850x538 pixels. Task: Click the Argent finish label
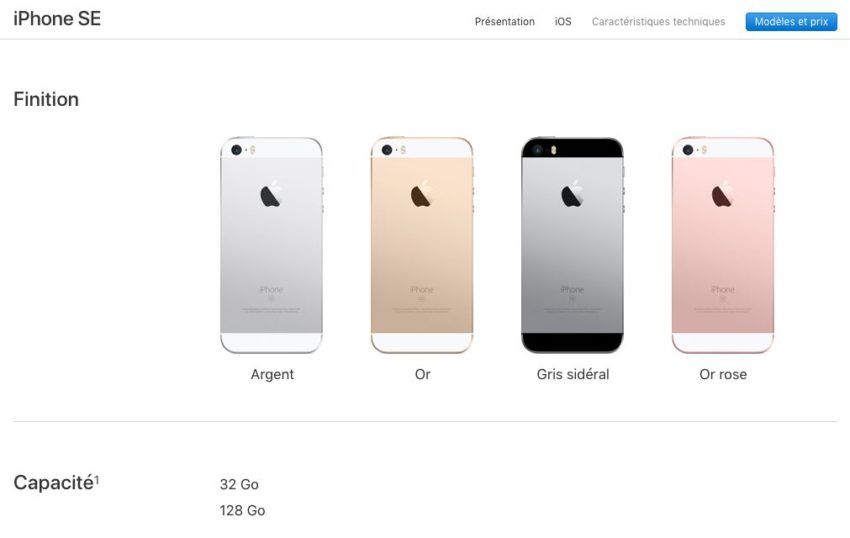tap(272, 374)
